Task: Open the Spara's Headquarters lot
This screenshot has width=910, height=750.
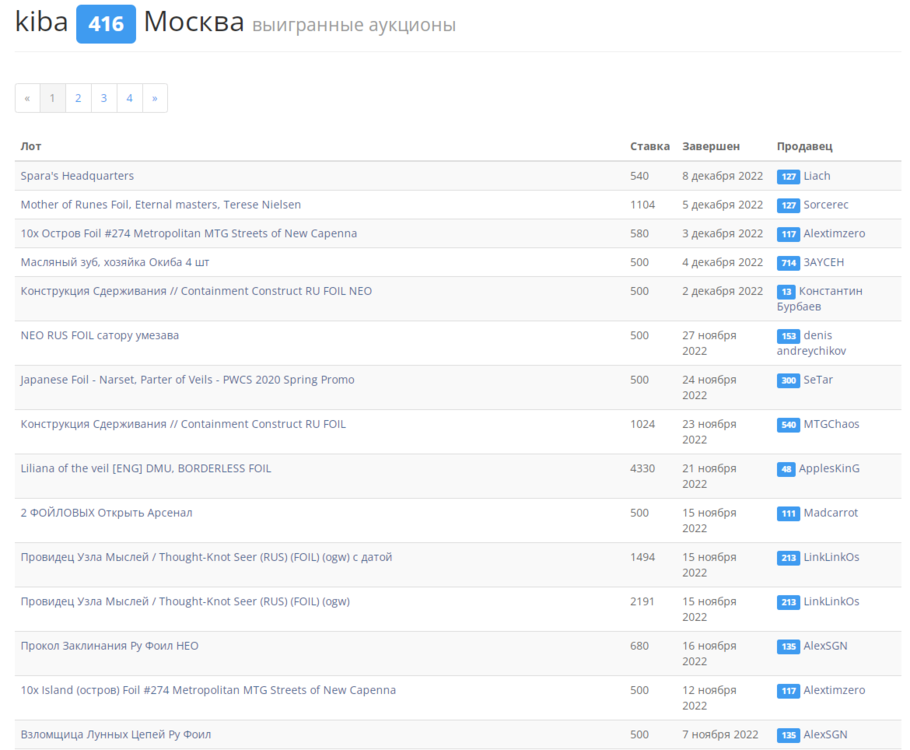Action: click(77, 176)
